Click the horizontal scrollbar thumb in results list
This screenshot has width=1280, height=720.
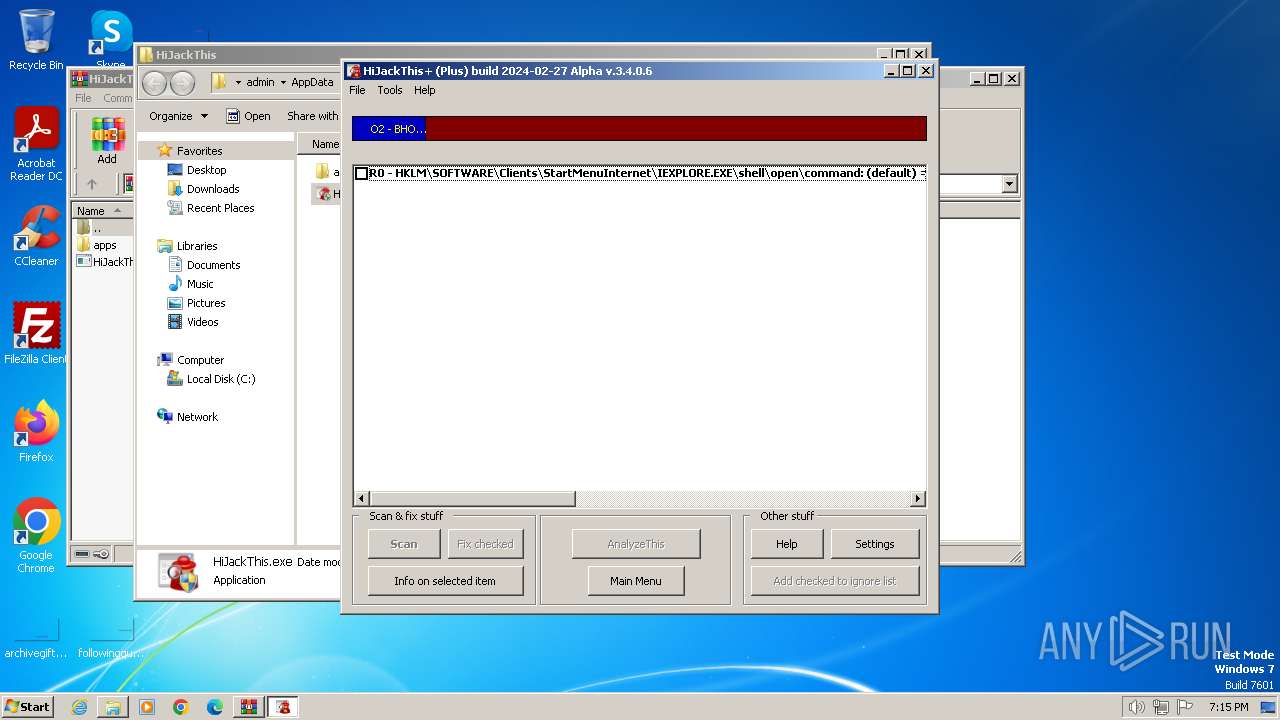click(473, 499)
